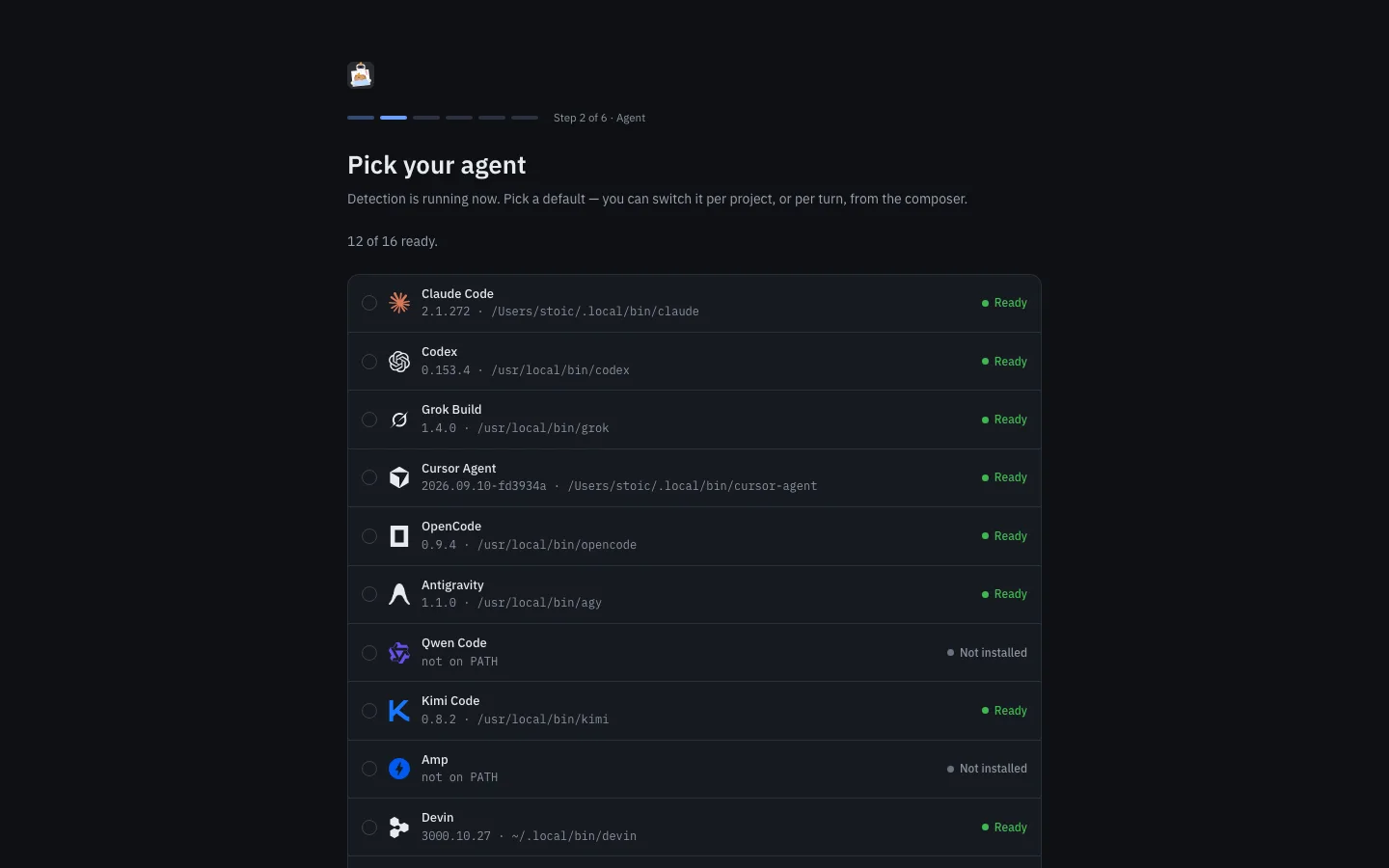Click the 'Pick your agent' heading
The height and width of the screenshot is (868, 1389).
click(x=437, y=165)
